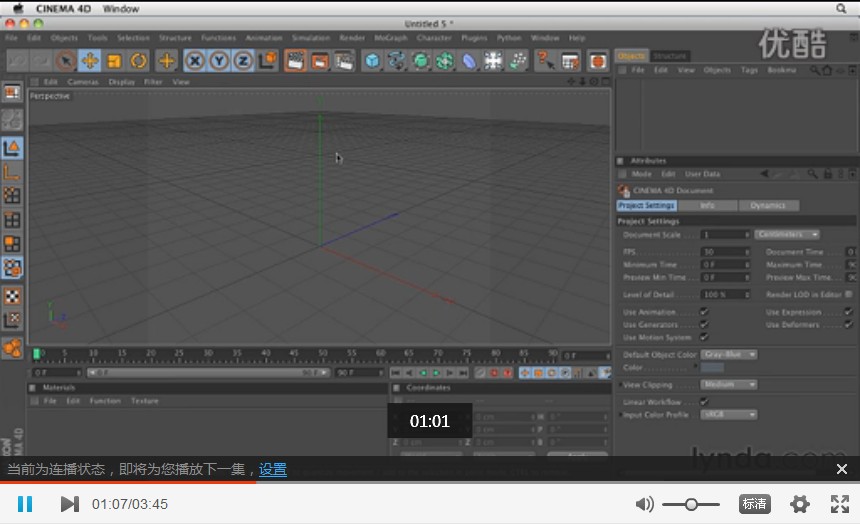Screen dimensions: 860x524
Task: Click the red Record Active Objects button
Action: tap(494, 373)
